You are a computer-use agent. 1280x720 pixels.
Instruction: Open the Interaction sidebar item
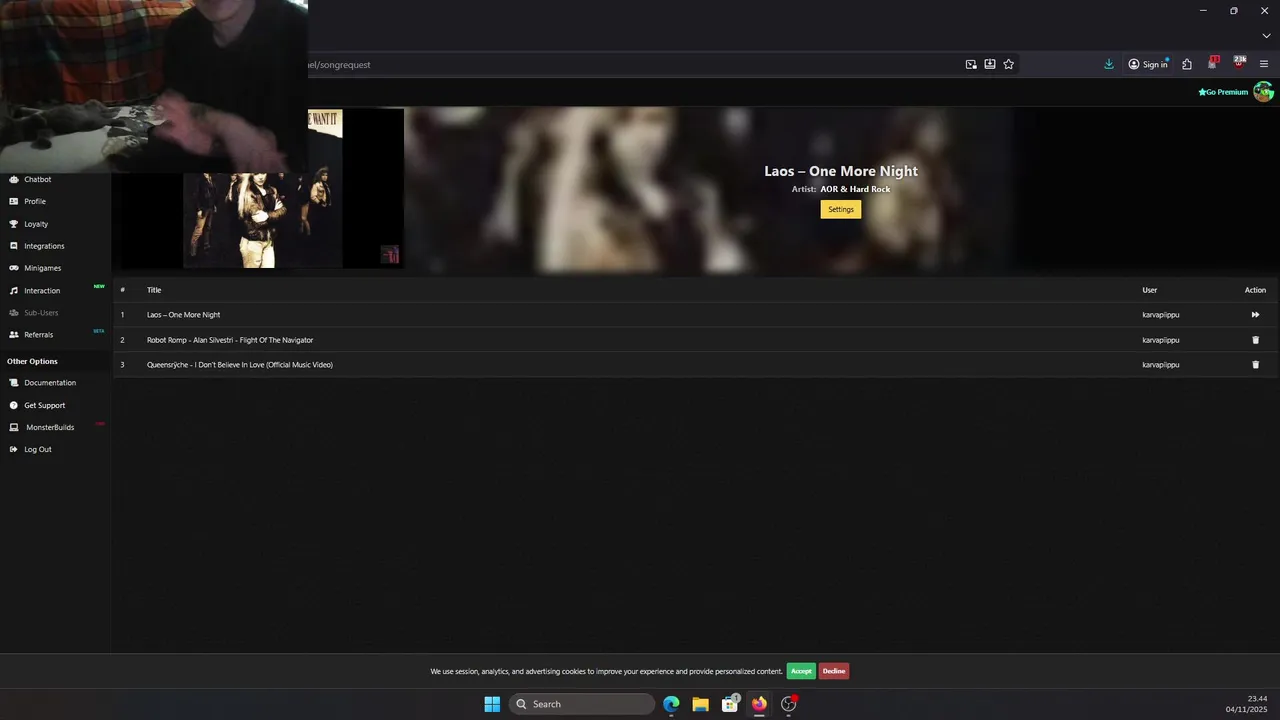coord(42,291)
